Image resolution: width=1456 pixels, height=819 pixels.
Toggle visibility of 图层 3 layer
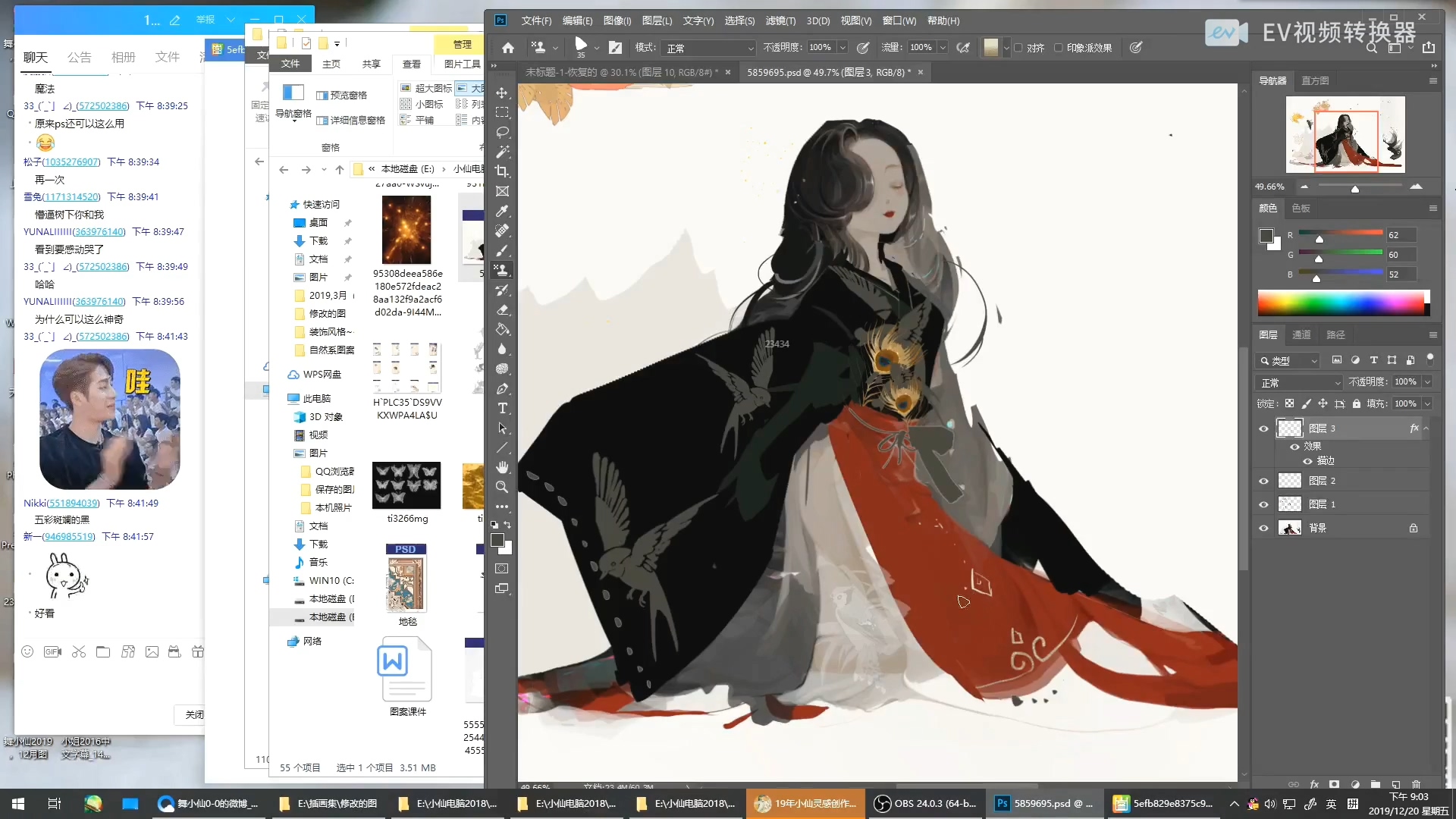click(1263, 428)
